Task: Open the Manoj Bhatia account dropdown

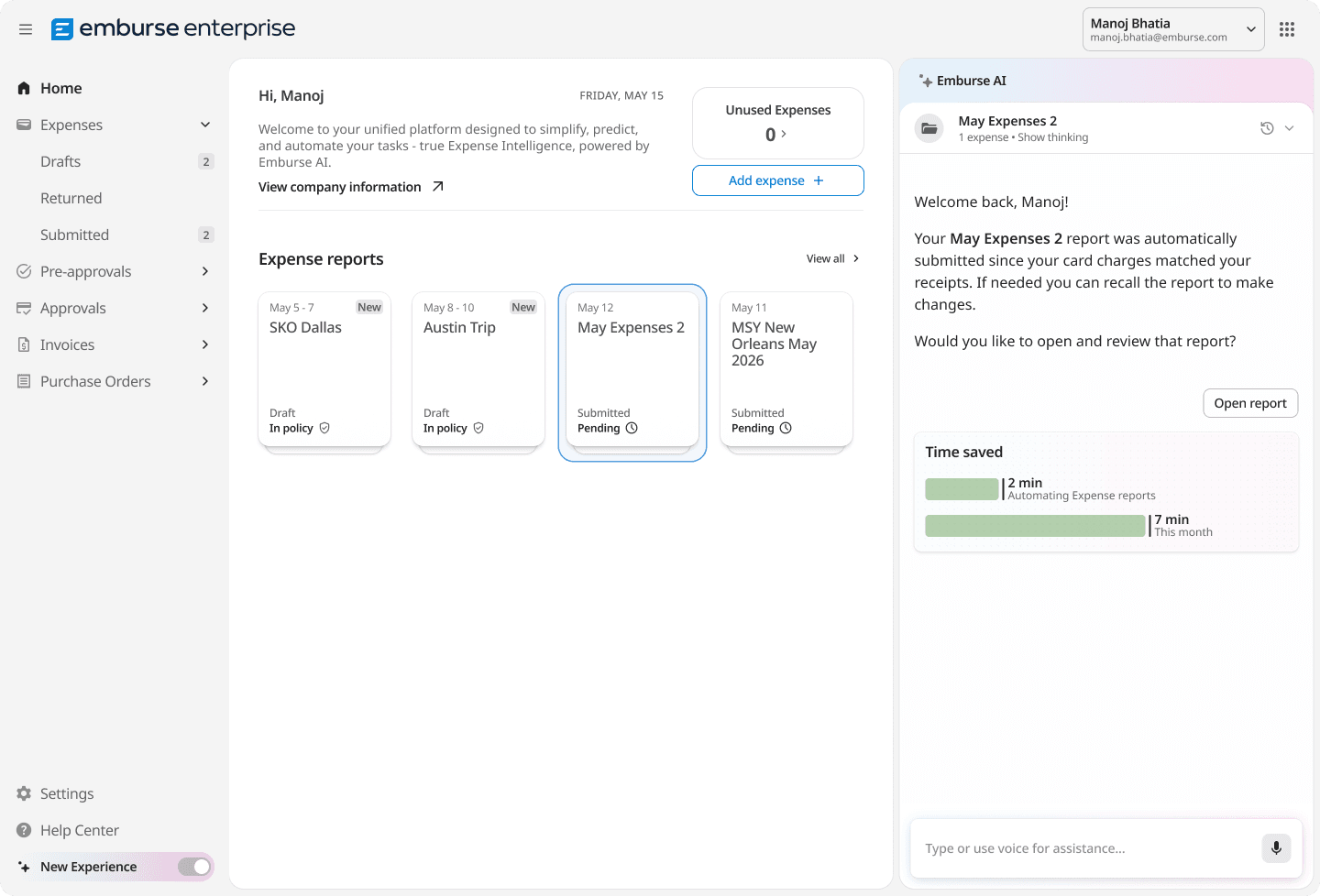Action: (1173, 29)
